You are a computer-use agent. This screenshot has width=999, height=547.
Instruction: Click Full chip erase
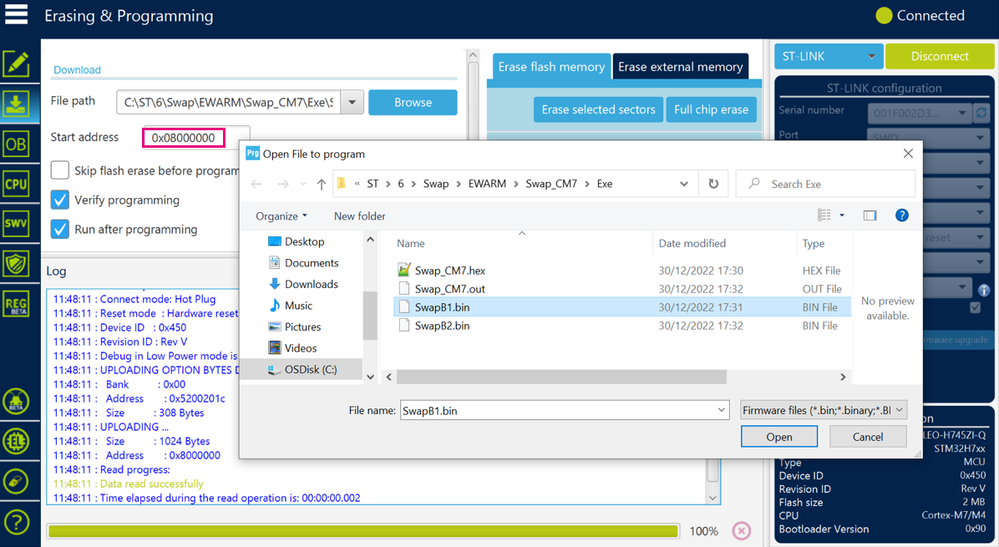click(711, 110)
